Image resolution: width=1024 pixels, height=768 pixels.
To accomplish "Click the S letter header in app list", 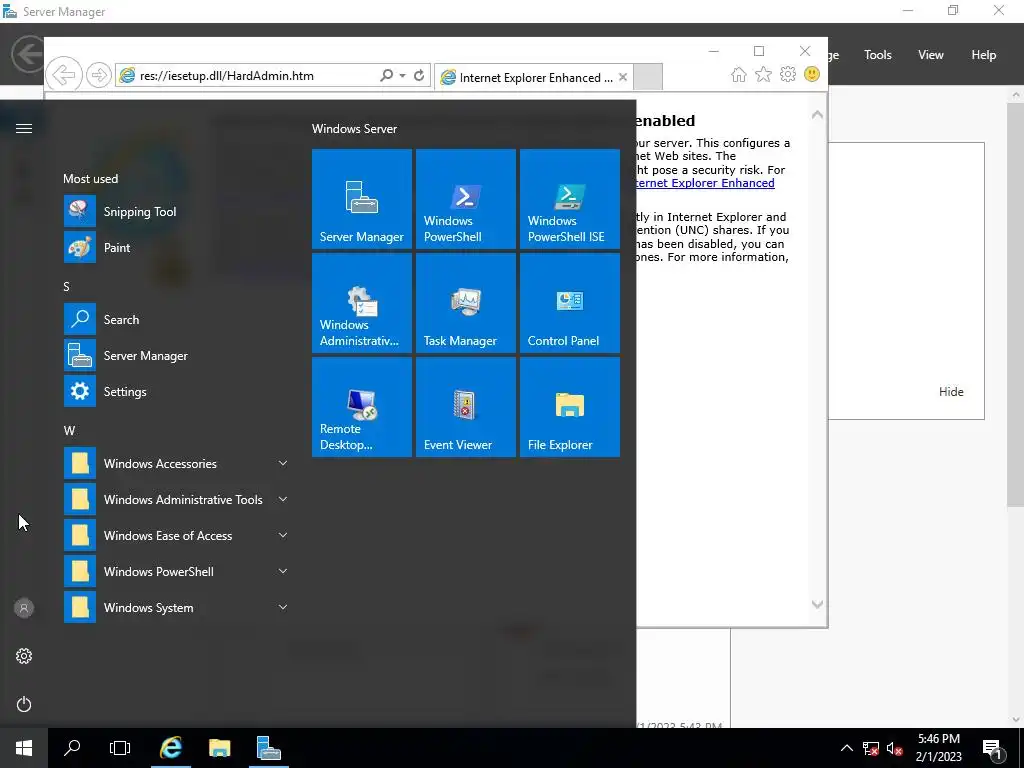I will point(66,286).
